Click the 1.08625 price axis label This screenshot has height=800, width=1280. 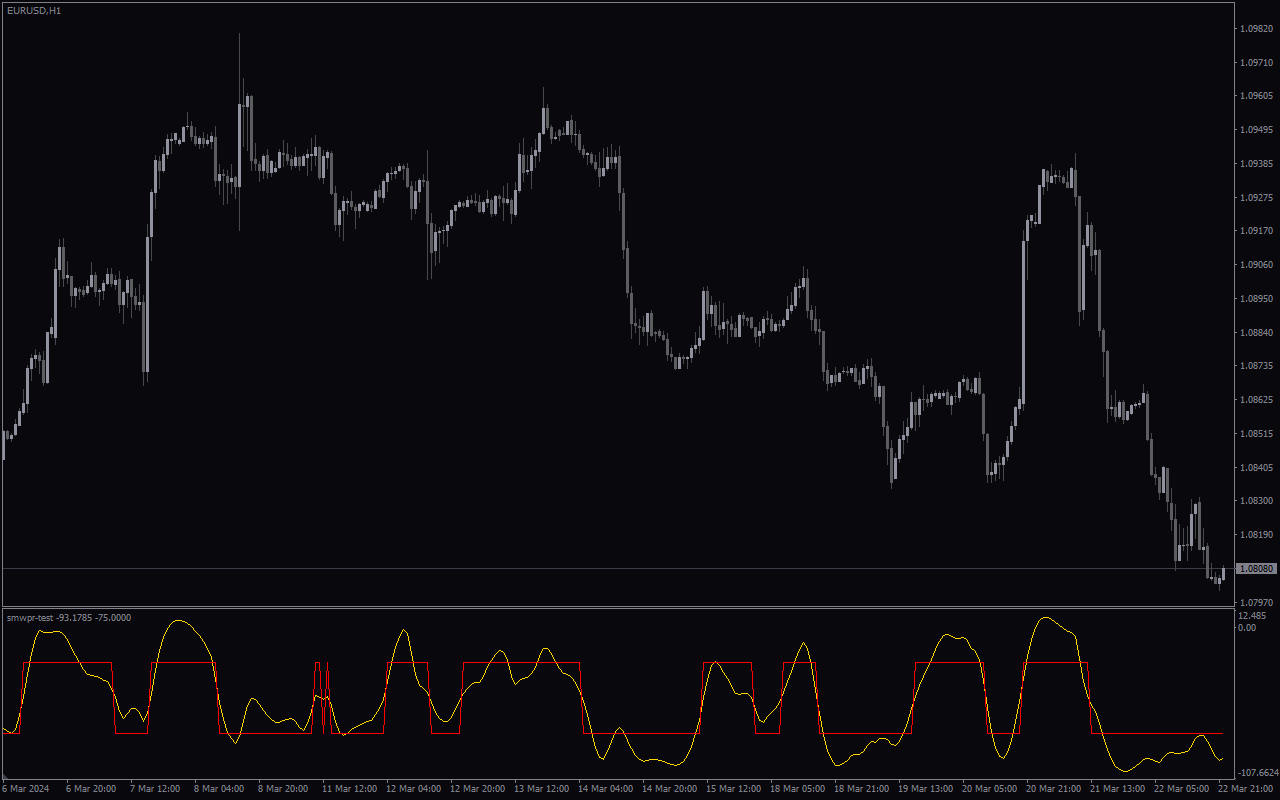pos(1256,400)
